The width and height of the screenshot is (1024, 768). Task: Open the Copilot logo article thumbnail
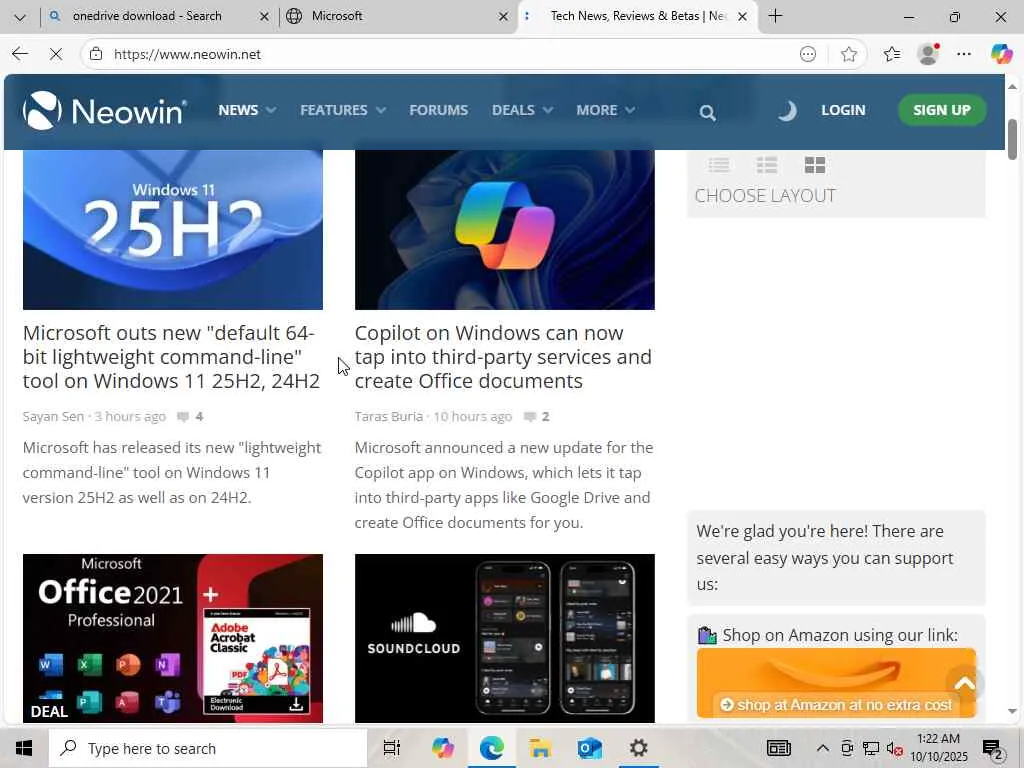[x=504, y=230]
